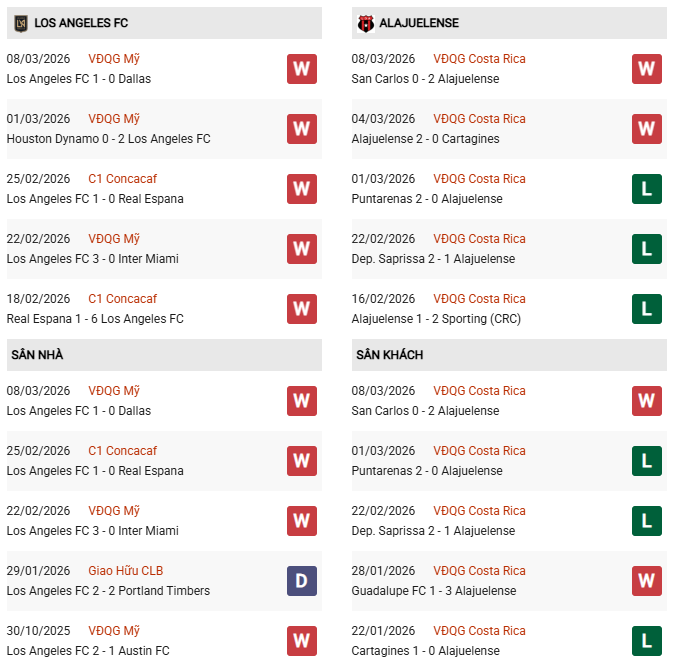The width and height of the screenshot is (673, 671).
Task: Click D badge for Portland Timbers friendly
Action: [x=302, y=581]
